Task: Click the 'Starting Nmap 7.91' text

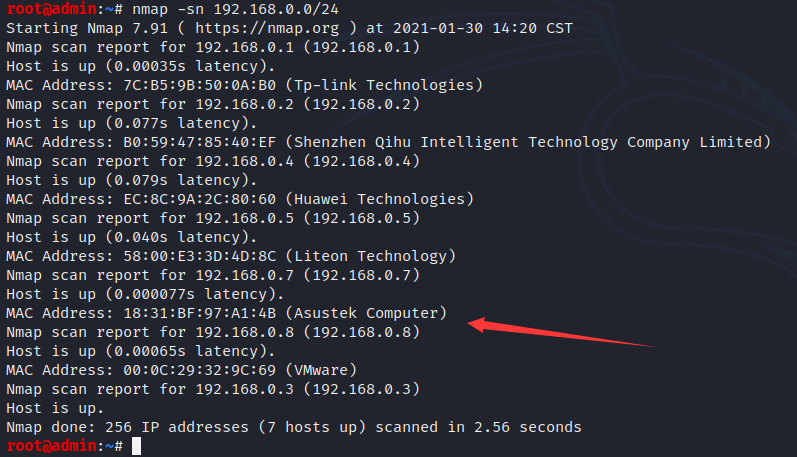Action: (87, 28)
